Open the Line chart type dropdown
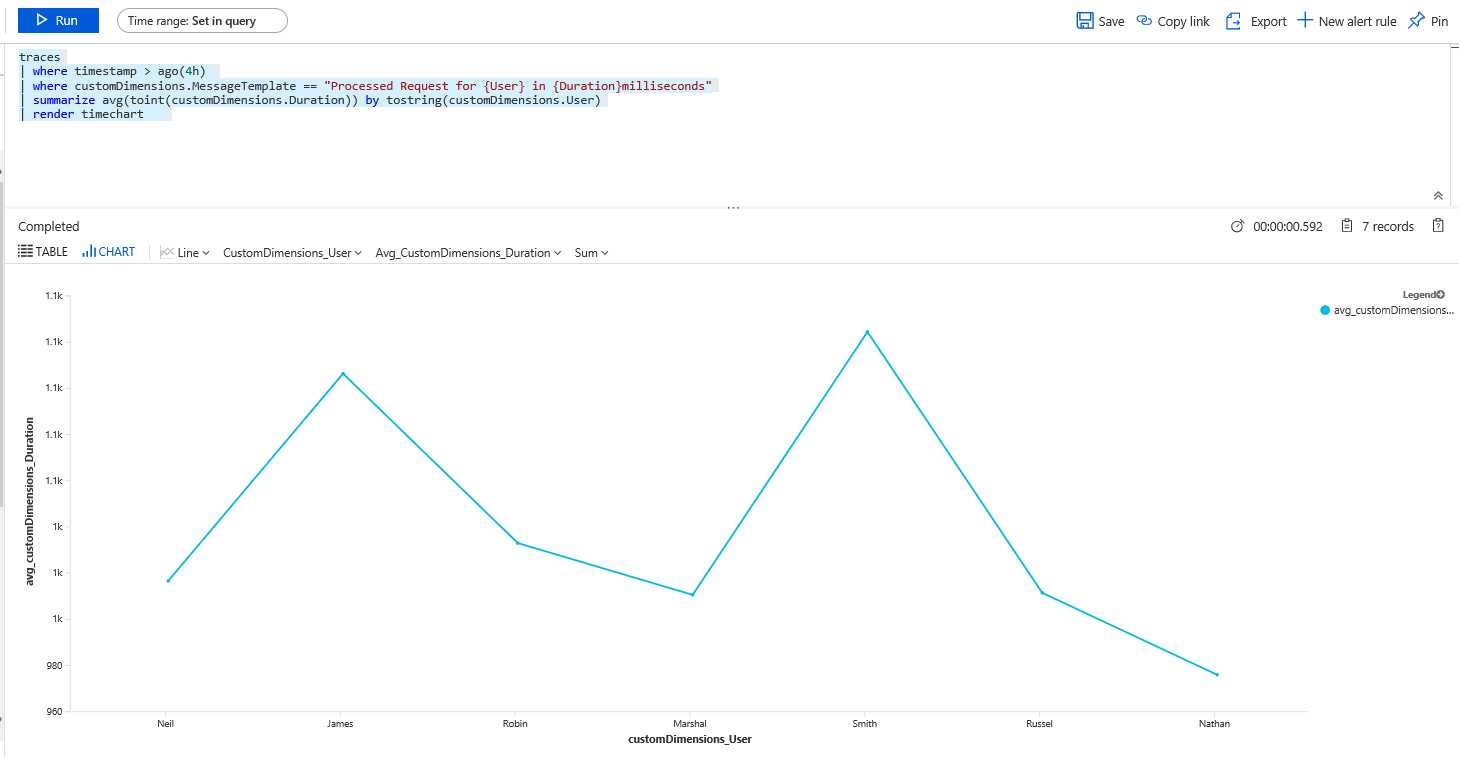 (185, 253)
